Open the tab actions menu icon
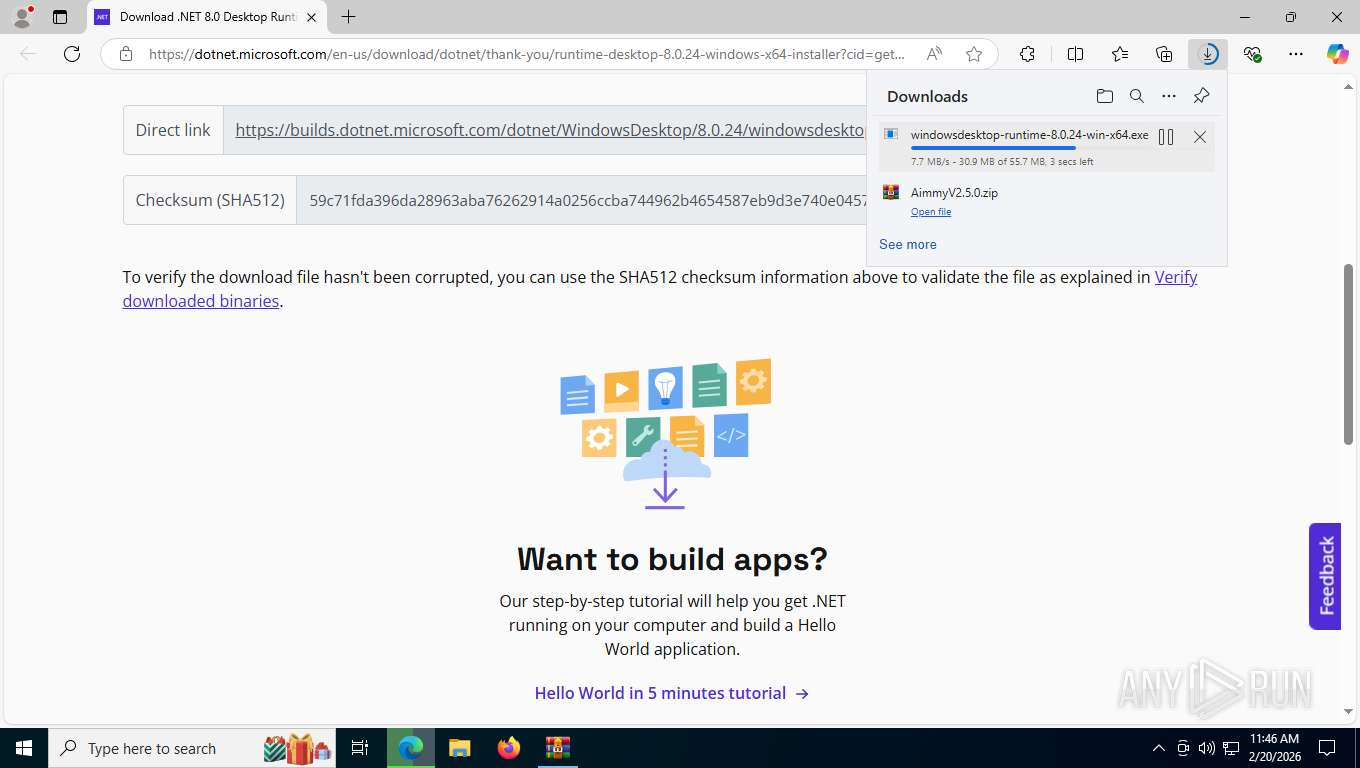1360x768 pixels. (60, 17)
